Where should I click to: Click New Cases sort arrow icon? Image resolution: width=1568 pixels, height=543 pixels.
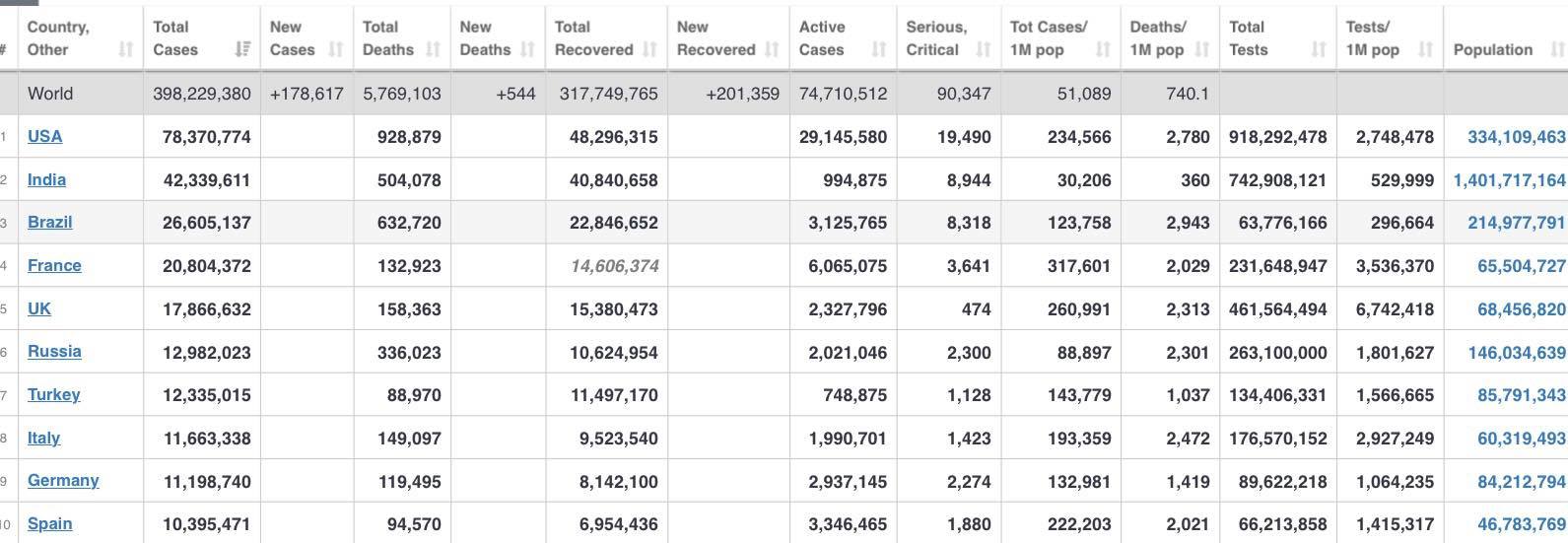click(336, 49)
